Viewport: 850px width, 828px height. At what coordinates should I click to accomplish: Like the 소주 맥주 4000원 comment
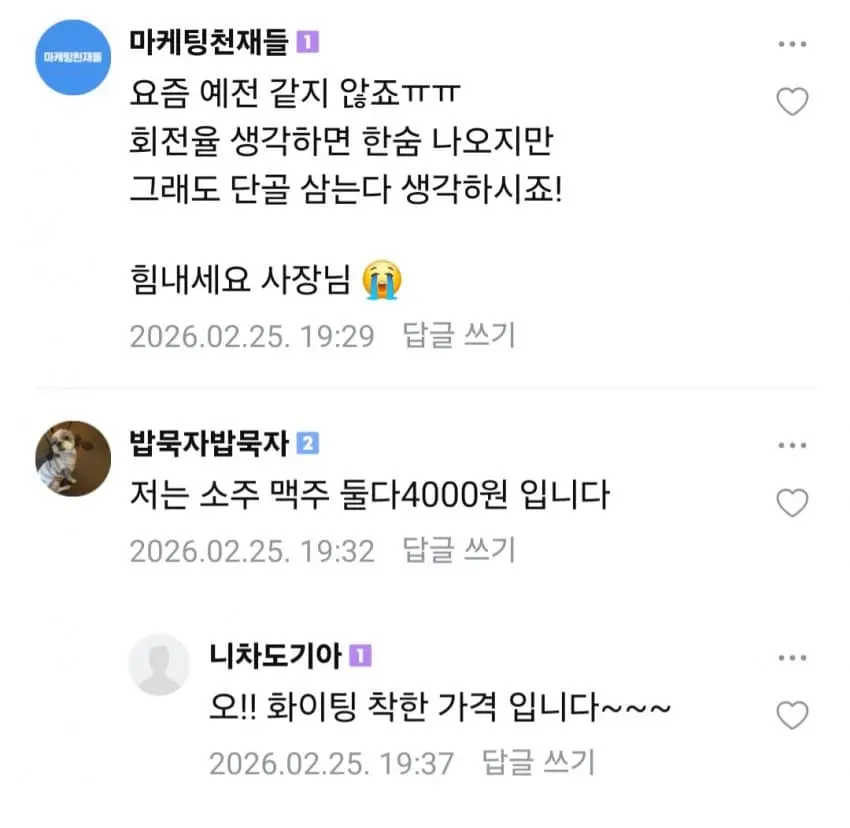point(792,502)
